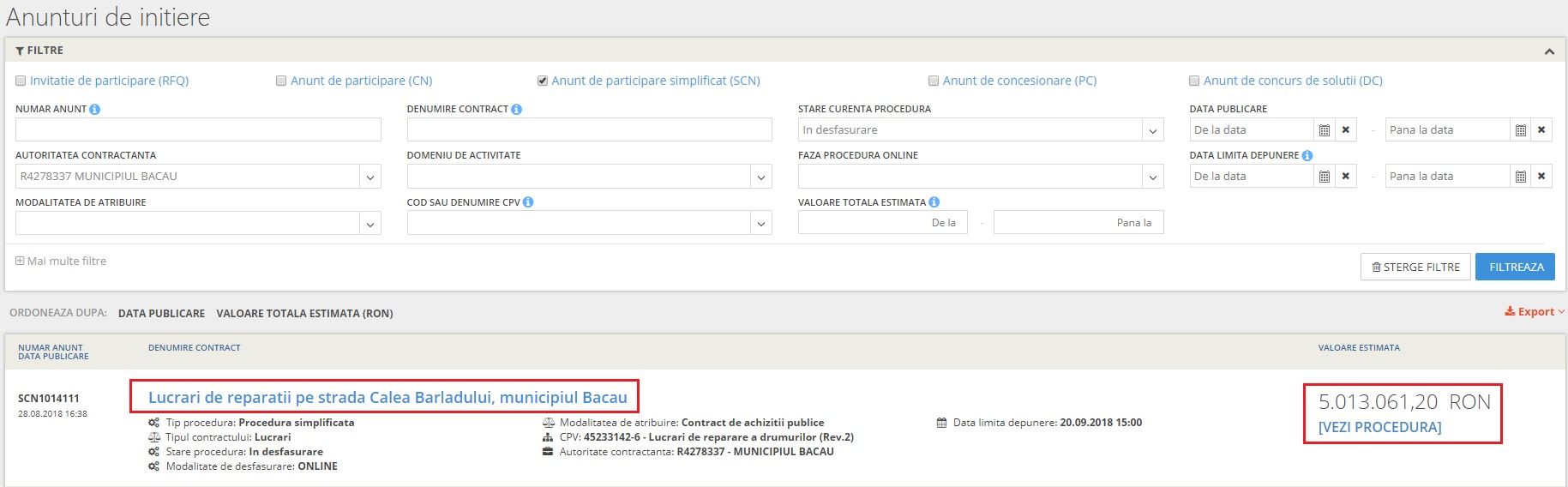Image resolution: width=1568 pixels, height=487 pixels.
Task: Open the Export menu
Action: coord(1535,312)
